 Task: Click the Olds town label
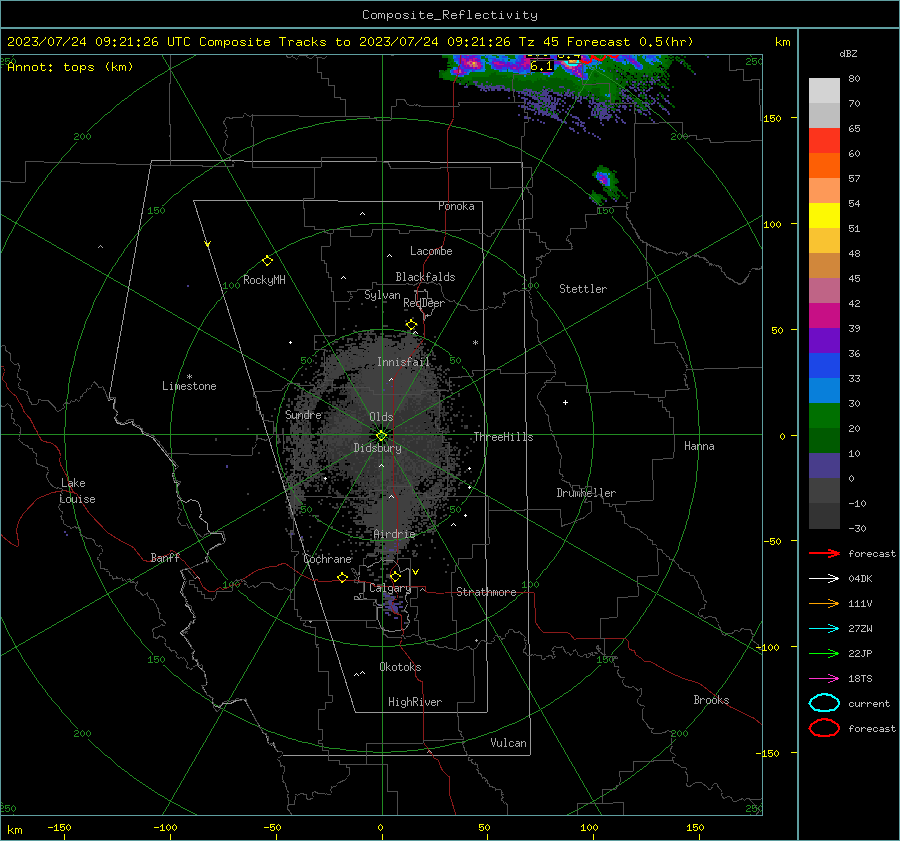point(381,417)
